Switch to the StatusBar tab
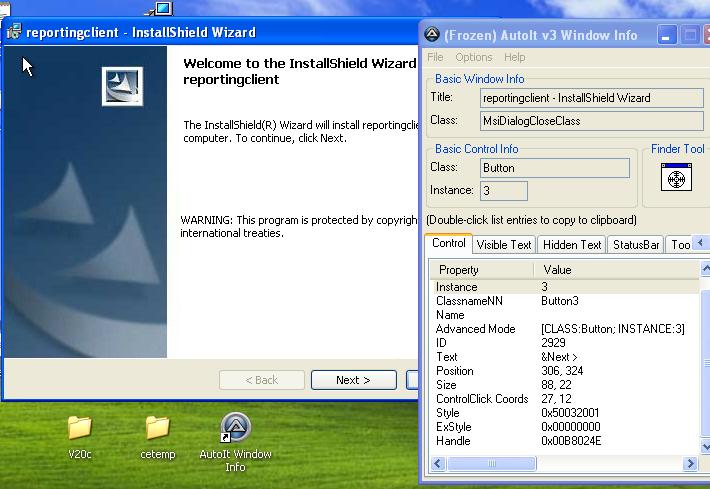This screenshot has height=489, width=710. (636, 244)
